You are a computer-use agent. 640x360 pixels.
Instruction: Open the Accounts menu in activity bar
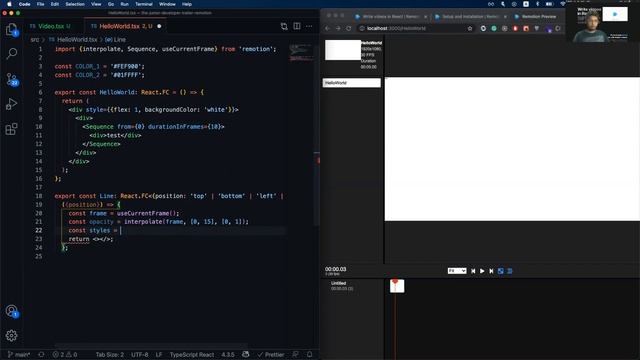tap(11, 311)
